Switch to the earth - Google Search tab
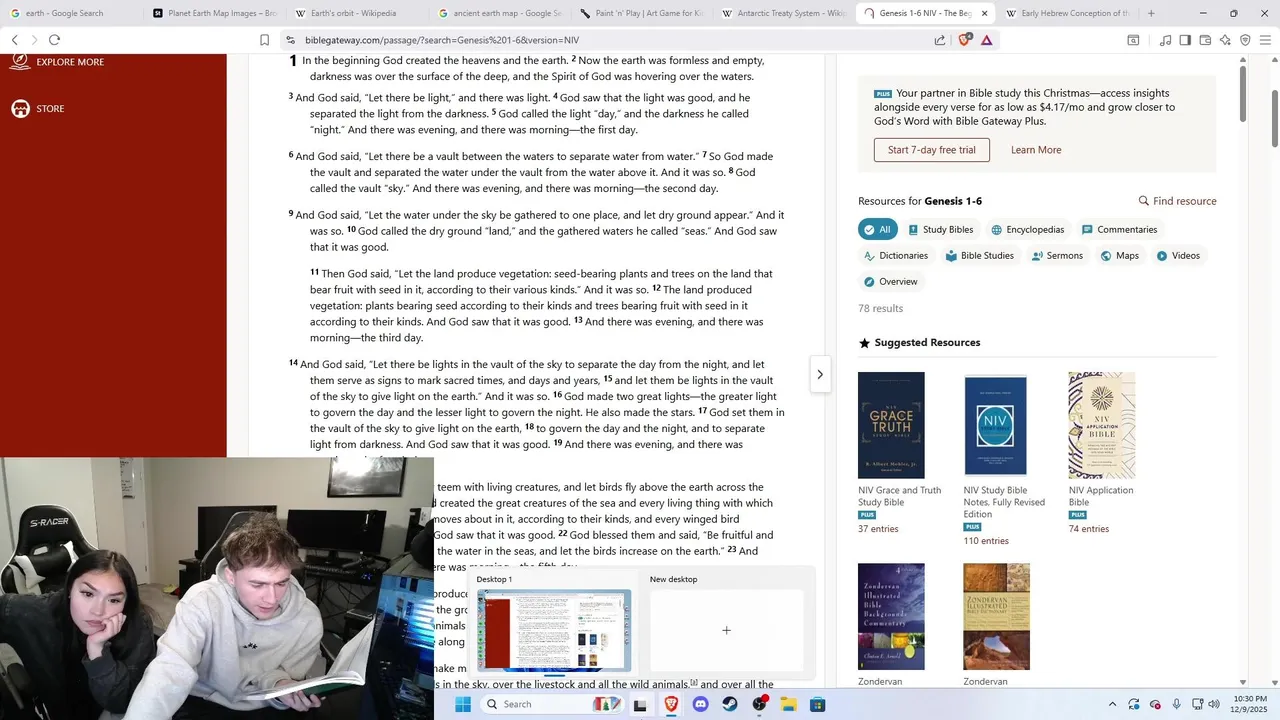This screenshot has height=720, width=1280. point(72,13)
